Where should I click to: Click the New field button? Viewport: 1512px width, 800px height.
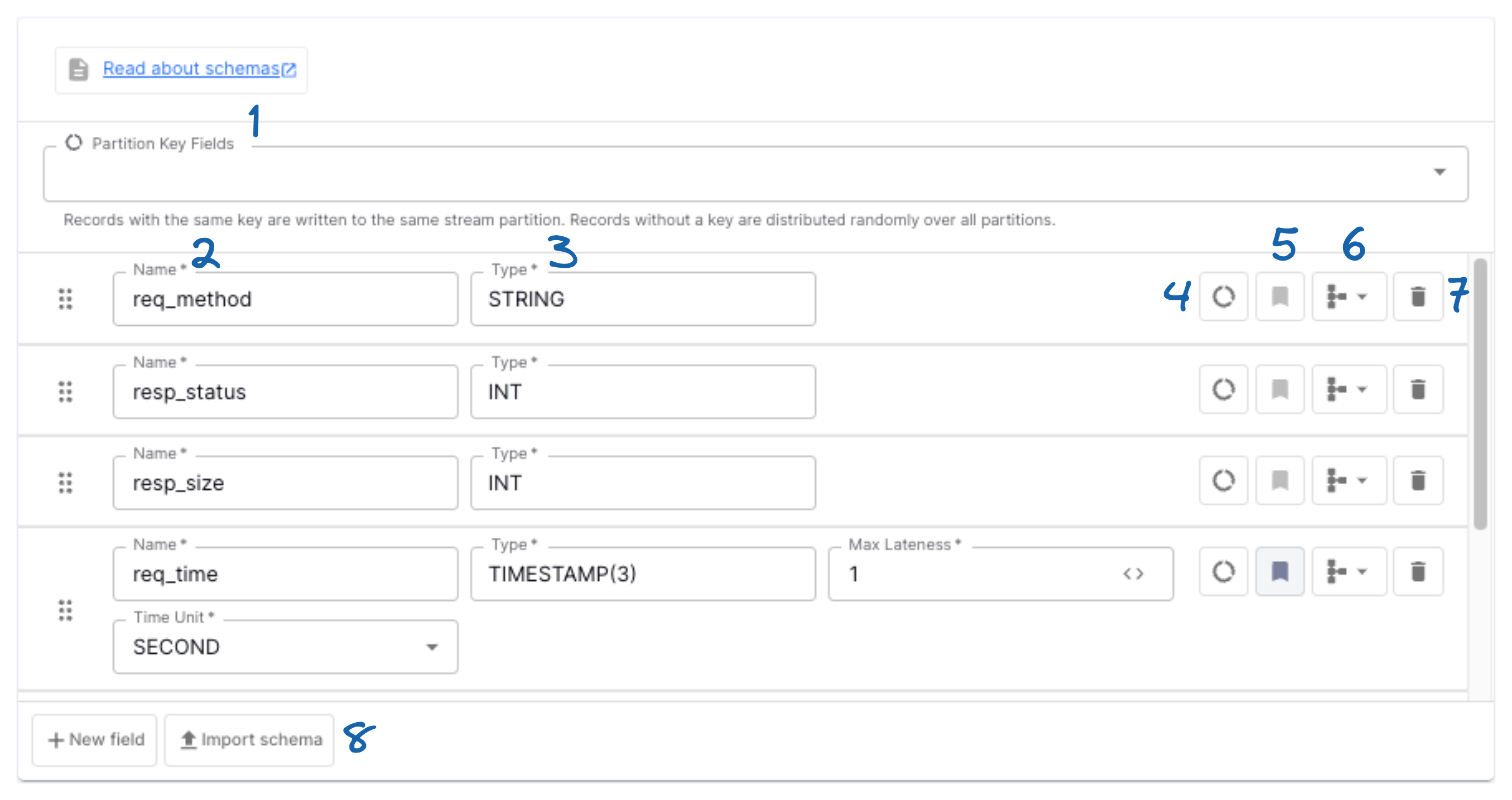tap(94, 740)
